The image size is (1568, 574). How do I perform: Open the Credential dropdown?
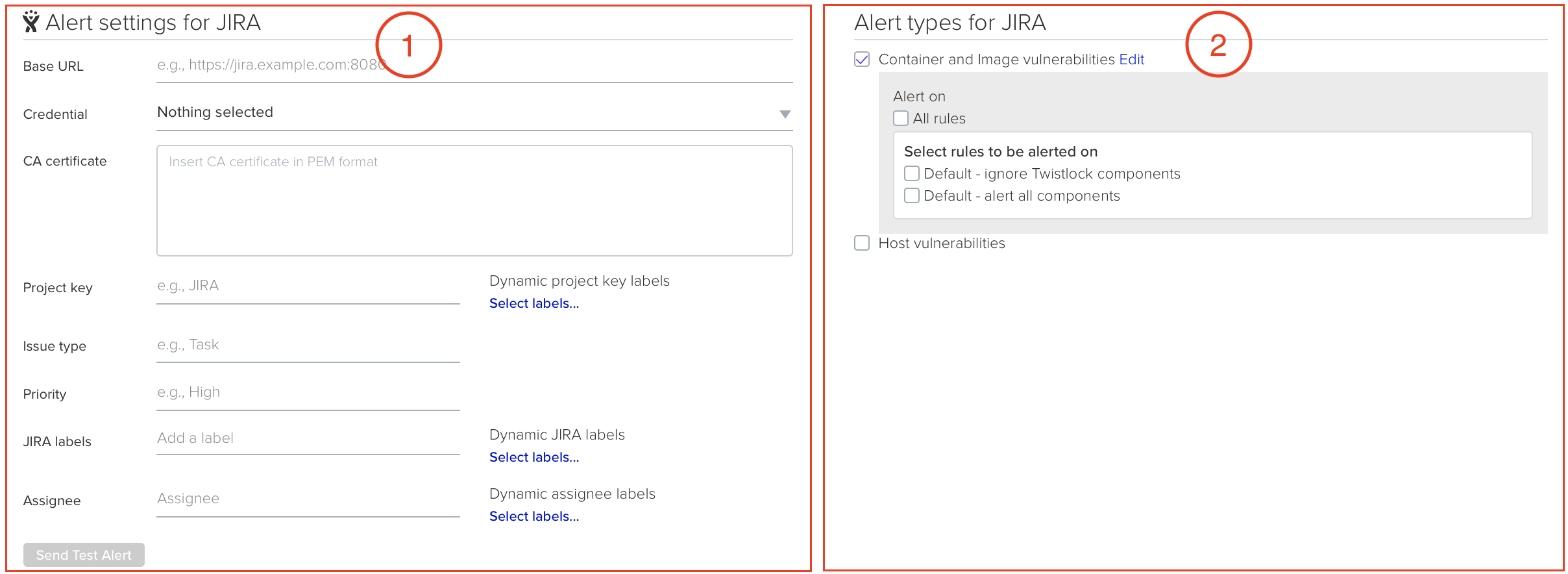pyautogui.click(x=474, y=113)
